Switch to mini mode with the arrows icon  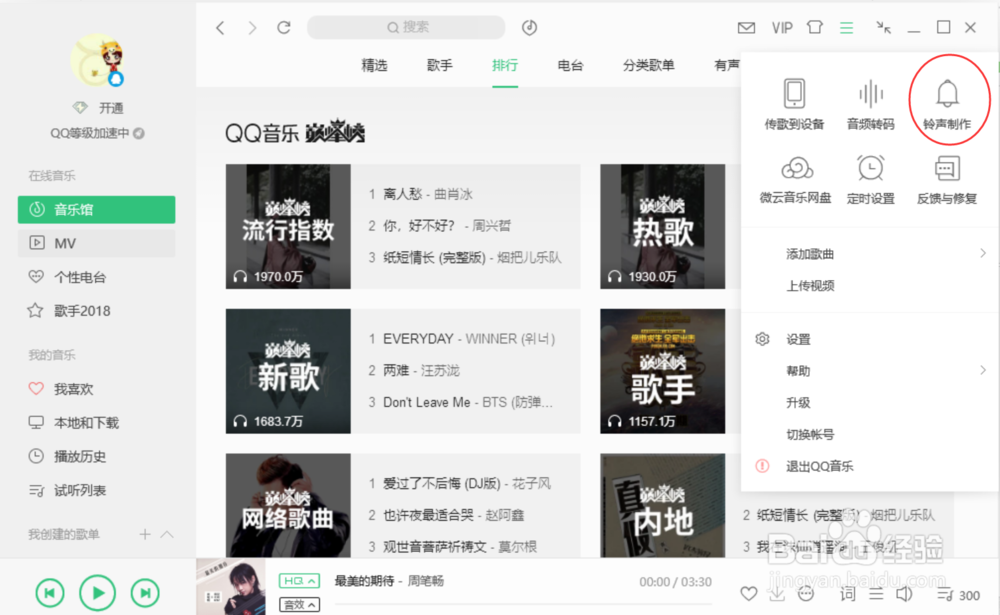pyautogui.click(x=883, y=27)
